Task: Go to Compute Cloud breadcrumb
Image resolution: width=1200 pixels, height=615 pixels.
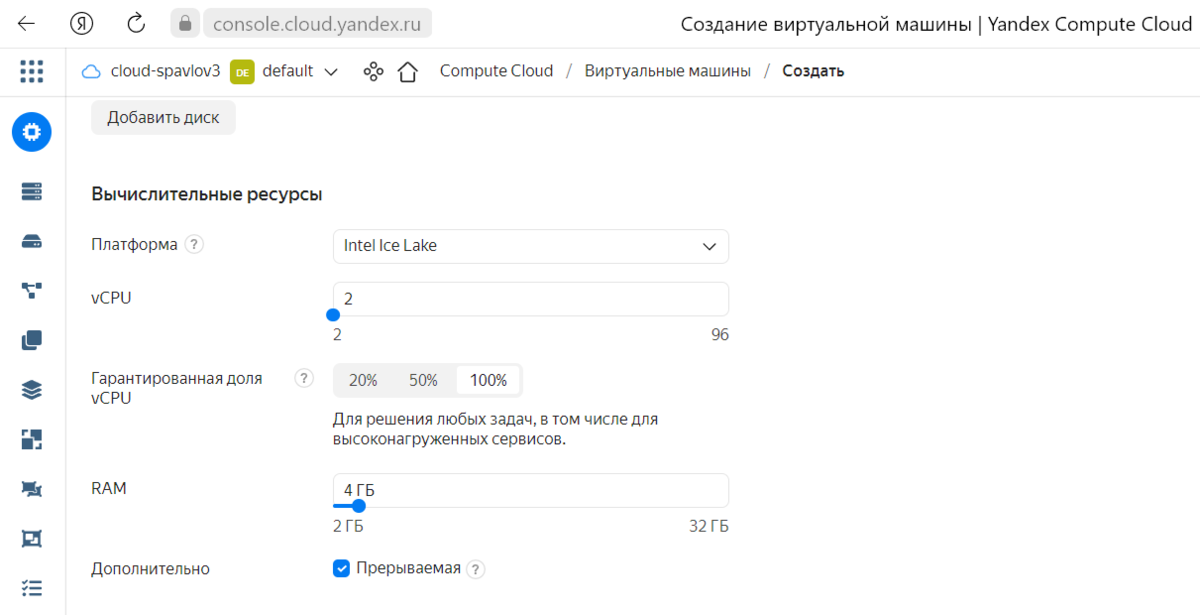Action: pyautogui.click(x=496, y=71)
